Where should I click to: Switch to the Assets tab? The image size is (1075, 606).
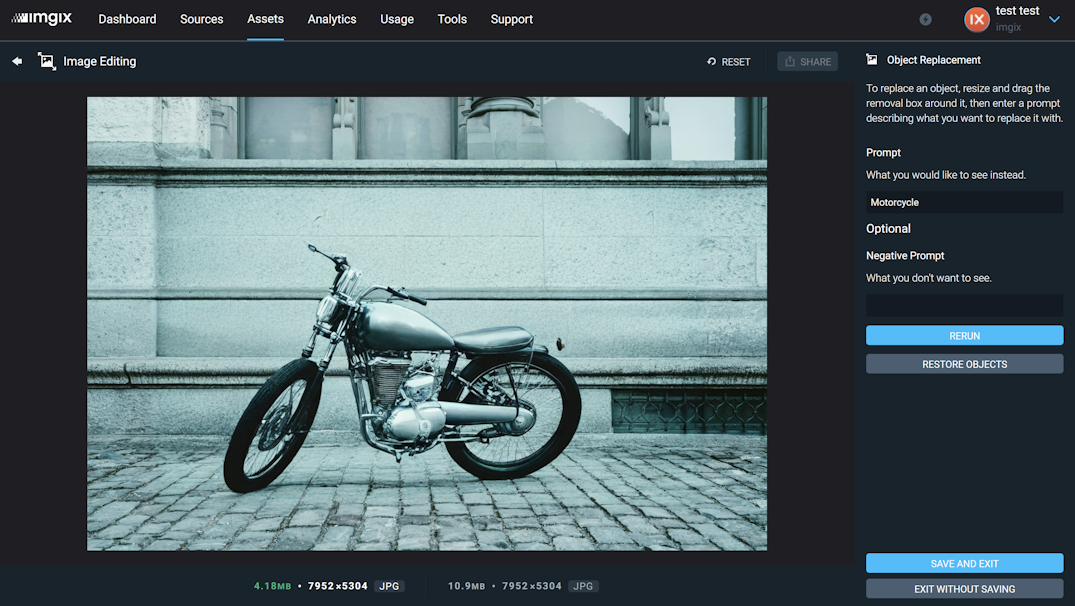click(x=265, y=18)
